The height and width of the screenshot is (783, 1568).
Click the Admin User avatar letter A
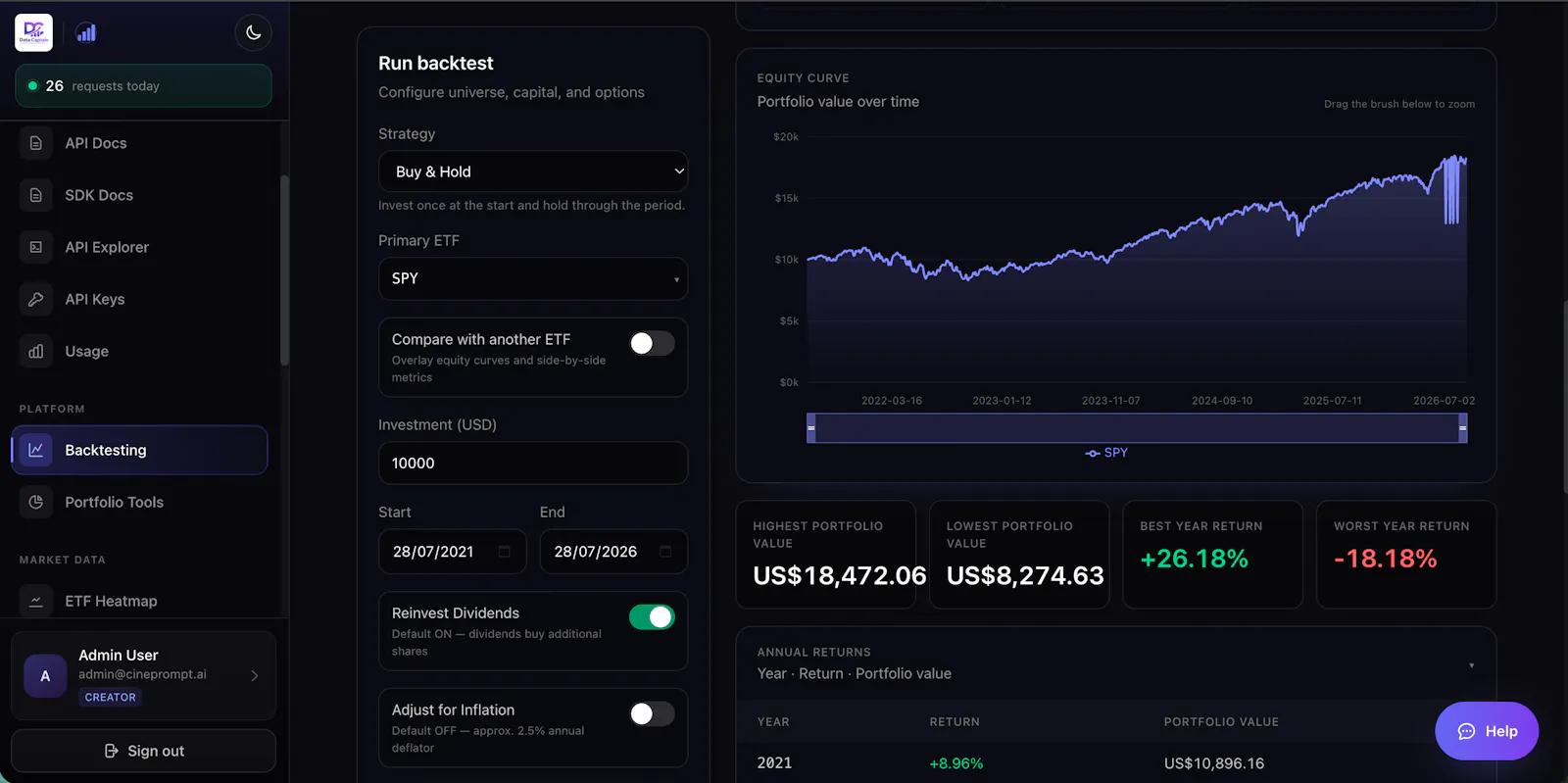pos(45,676)
